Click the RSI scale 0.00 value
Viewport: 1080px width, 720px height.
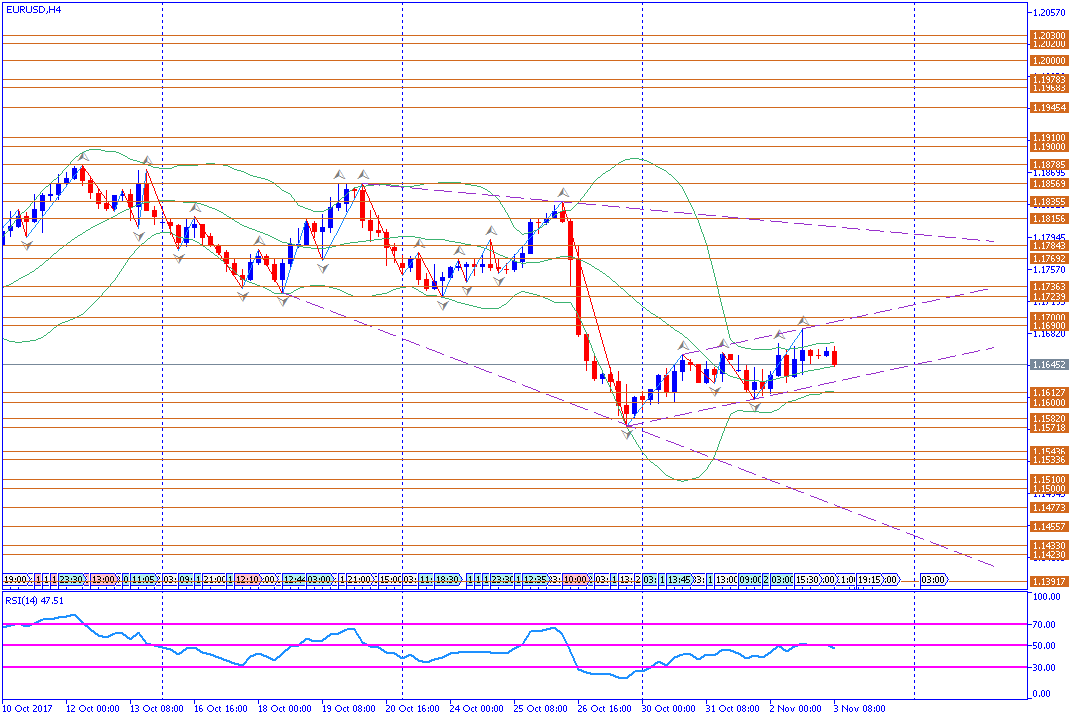click(x=1043, y=694)
